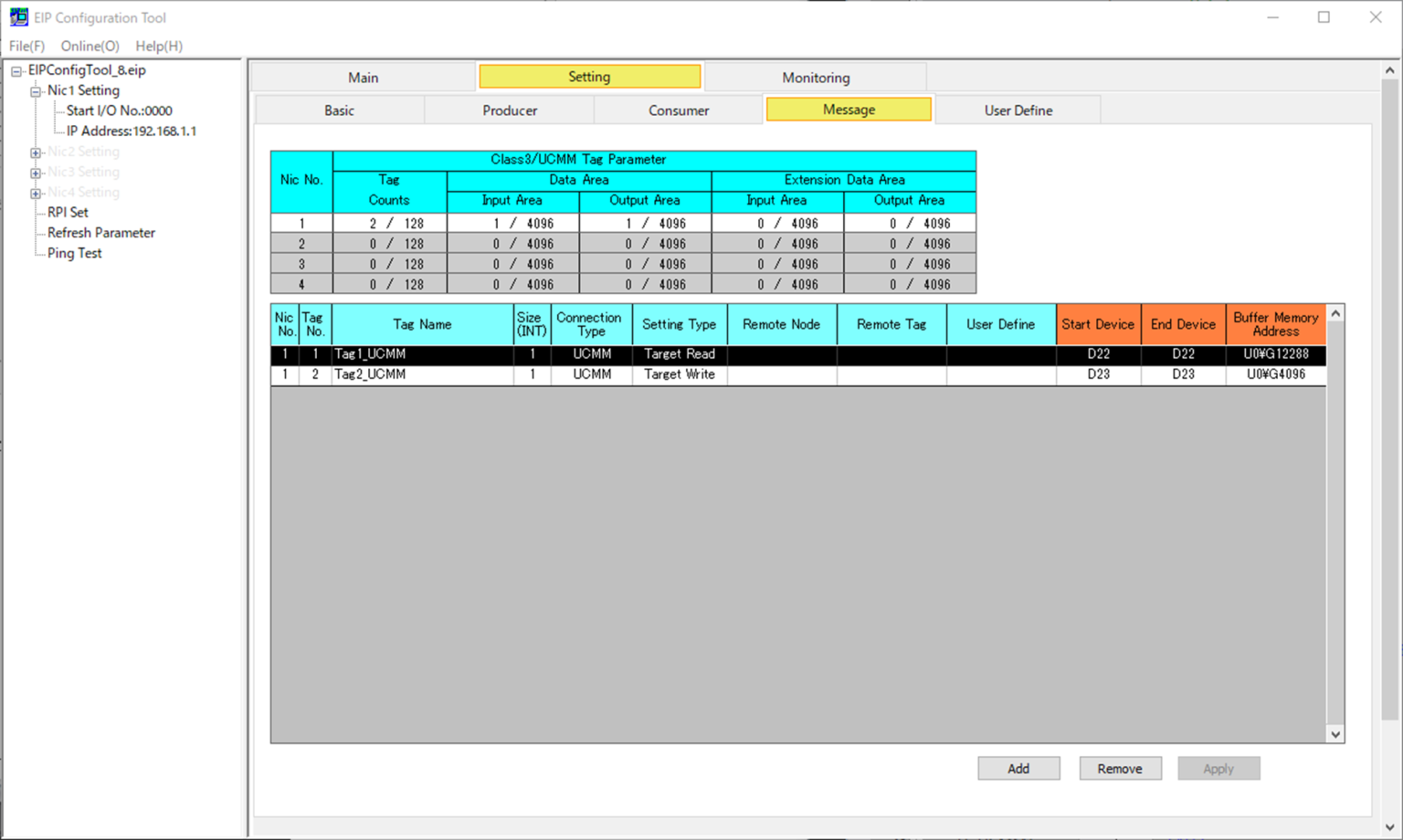1403x840 pixels.
Task: Open the File menu
Action: pyautogui.click(x=26, y=46)
